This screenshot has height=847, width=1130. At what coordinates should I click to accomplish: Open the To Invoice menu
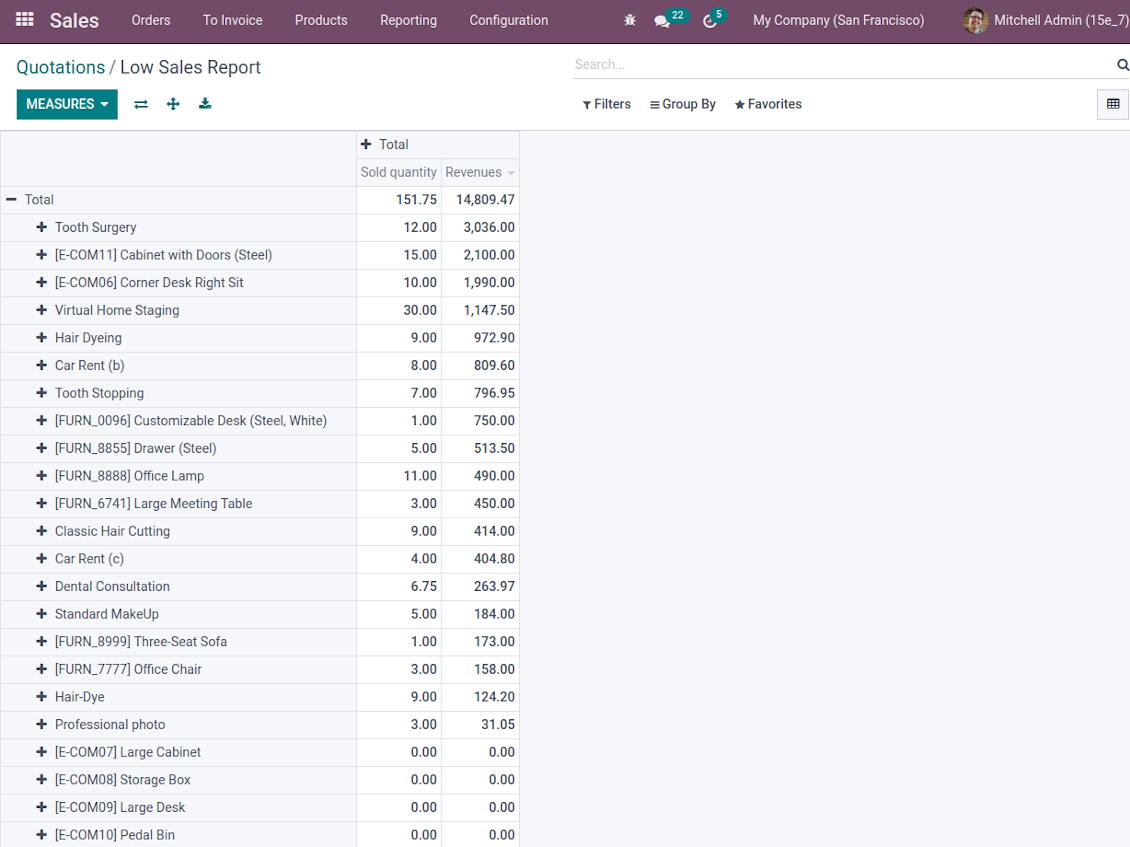click(x=232, y=20)
